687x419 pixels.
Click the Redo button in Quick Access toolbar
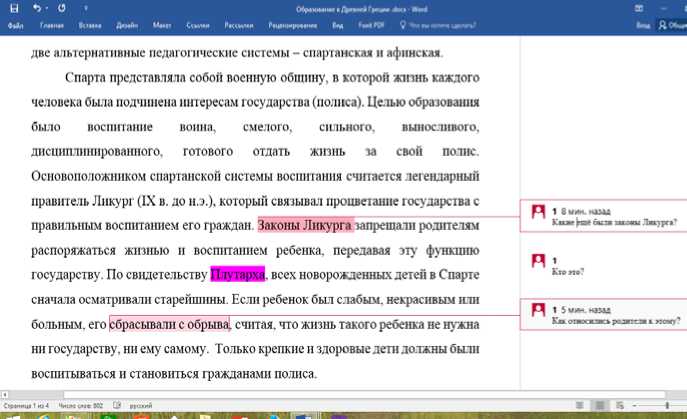click(59, 8)
